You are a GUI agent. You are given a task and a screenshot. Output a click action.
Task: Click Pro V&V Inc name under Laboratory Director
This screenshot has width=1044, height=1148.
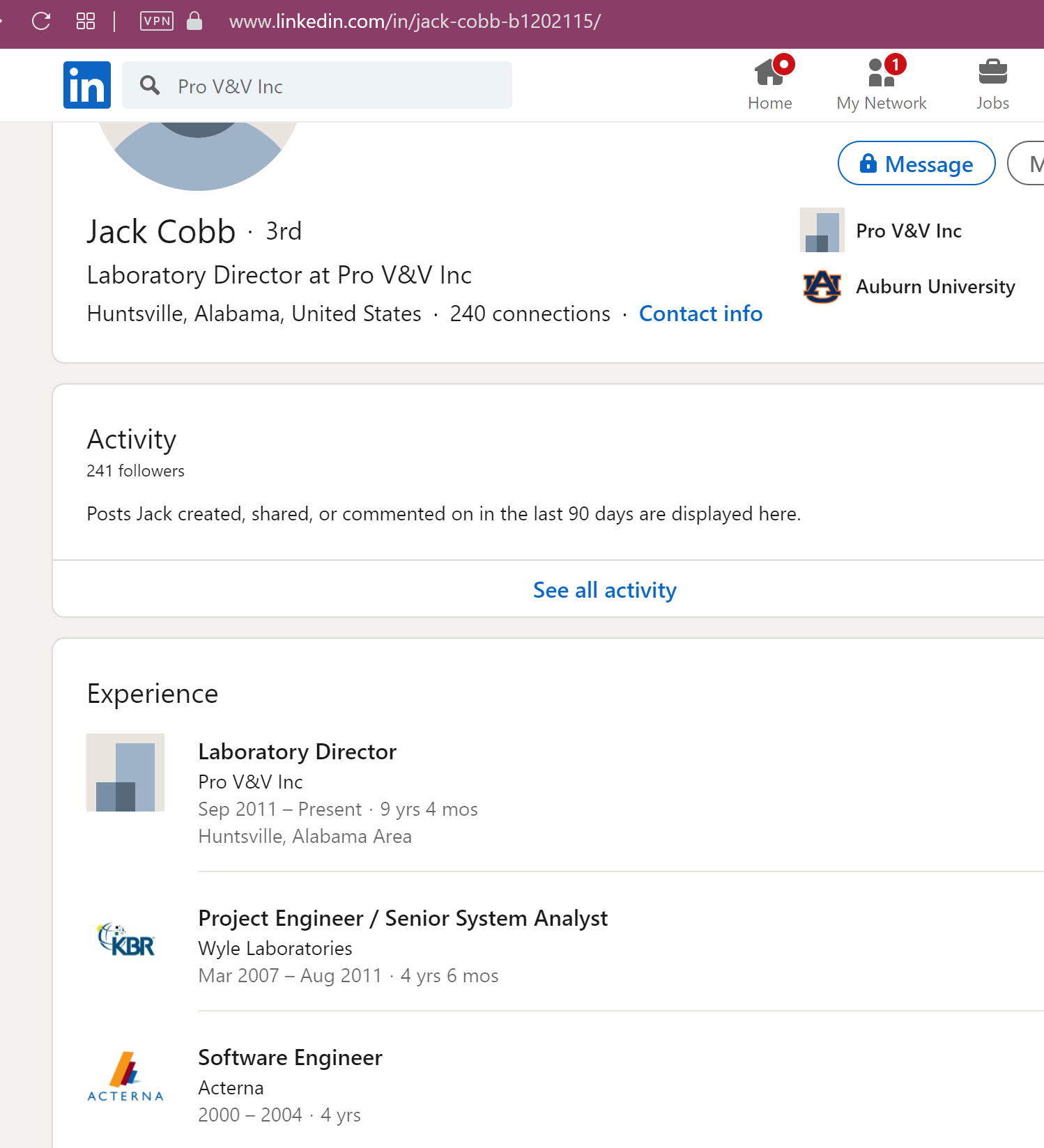[250, 782]
